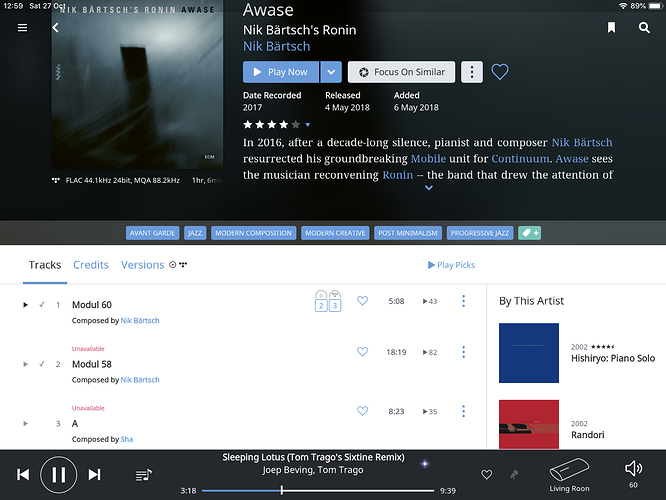Open album three-dot more menu

pos(471,72)
